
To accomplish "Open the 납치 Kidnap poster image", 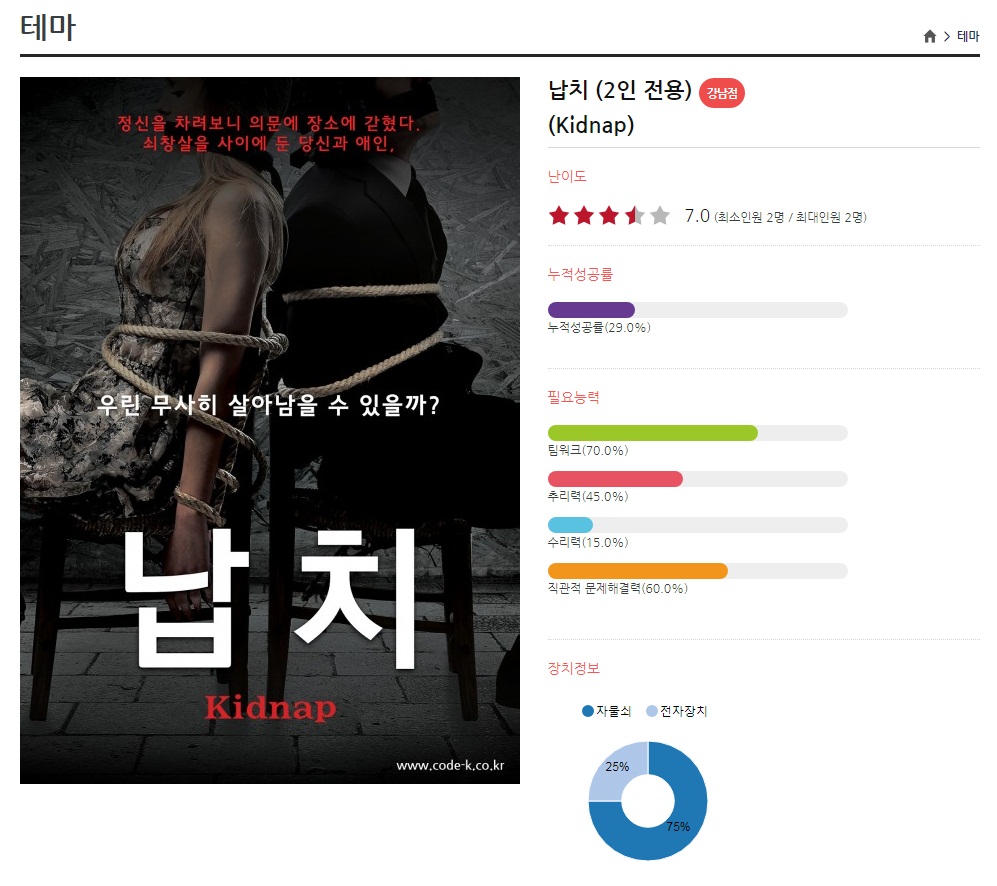I will pos(270,431).
